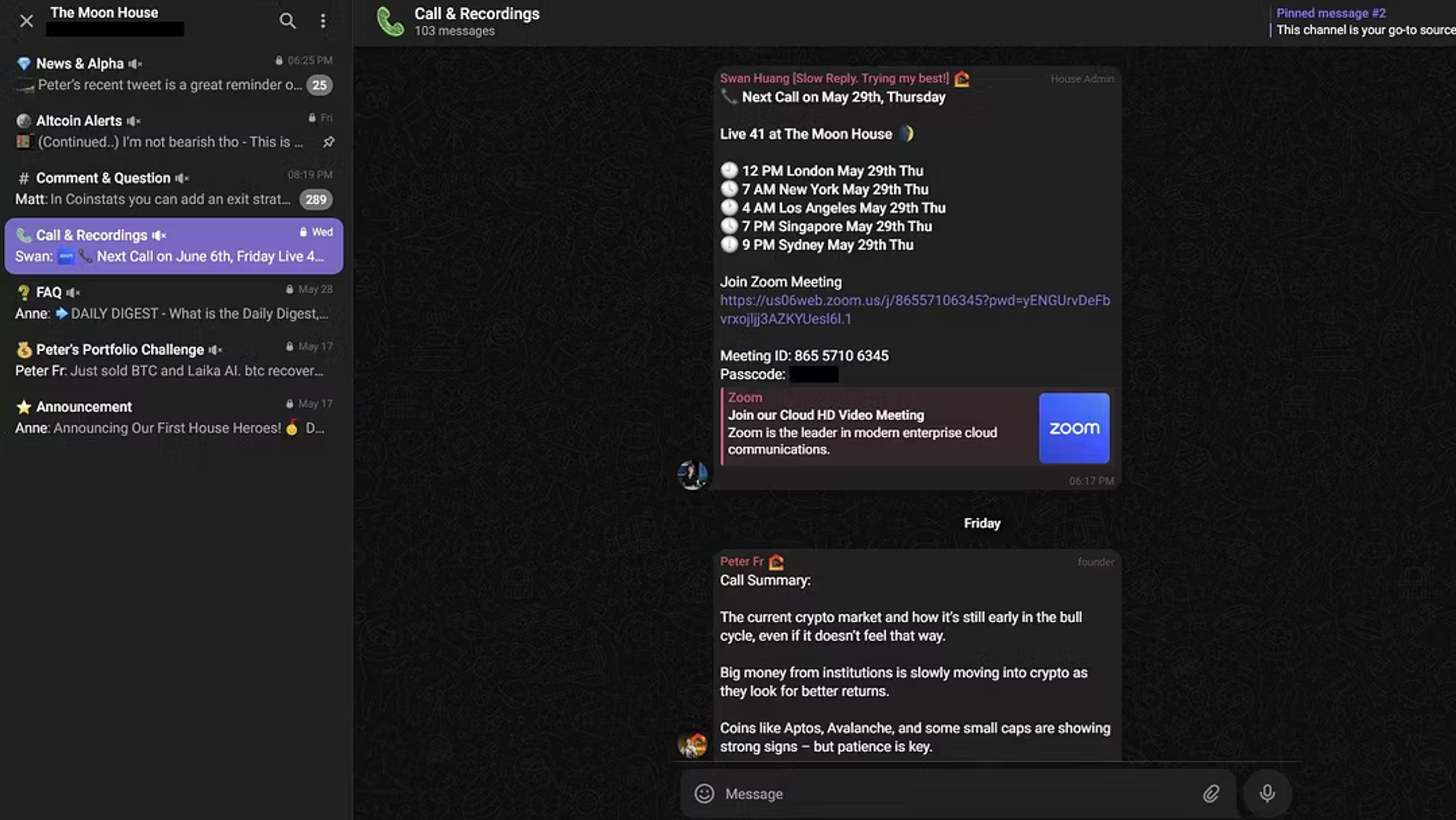Click the Friday date separator

point(982,523)
